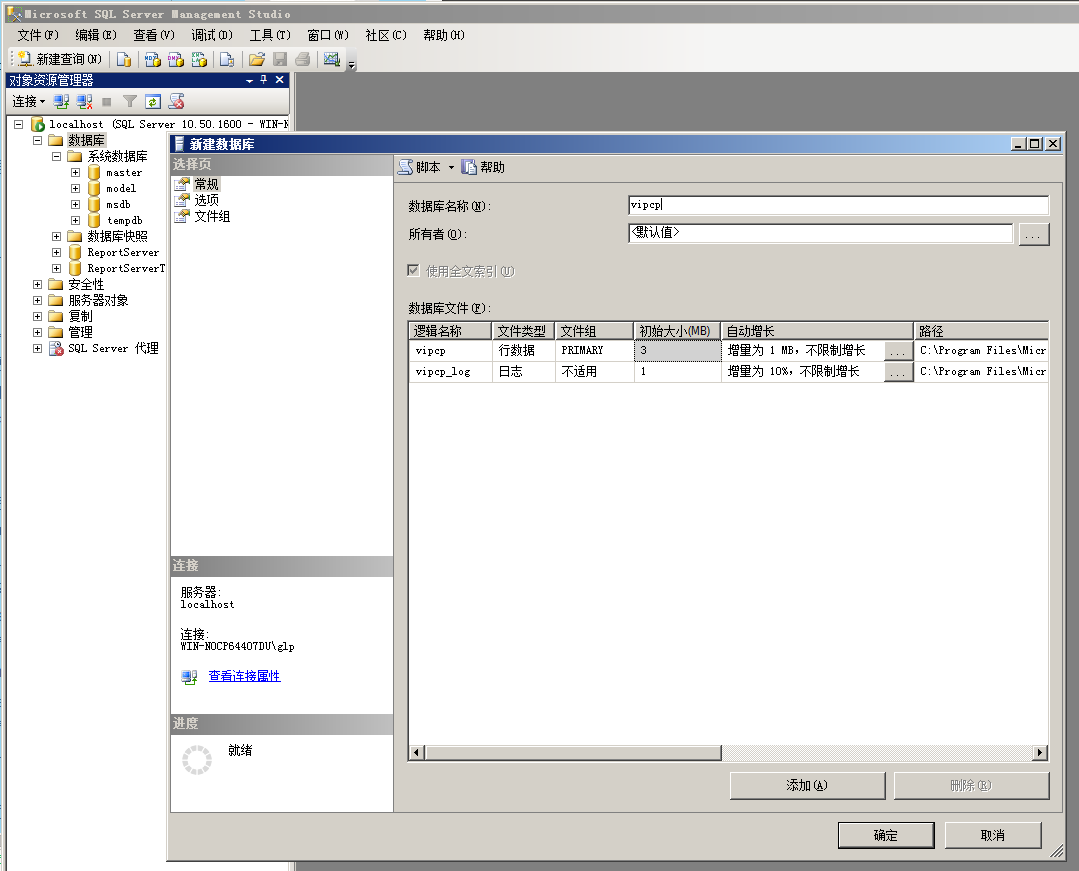Viewport: 1079px width, 871px height.
Task: Select the ReportServerT database item
Action: point(125,268)
